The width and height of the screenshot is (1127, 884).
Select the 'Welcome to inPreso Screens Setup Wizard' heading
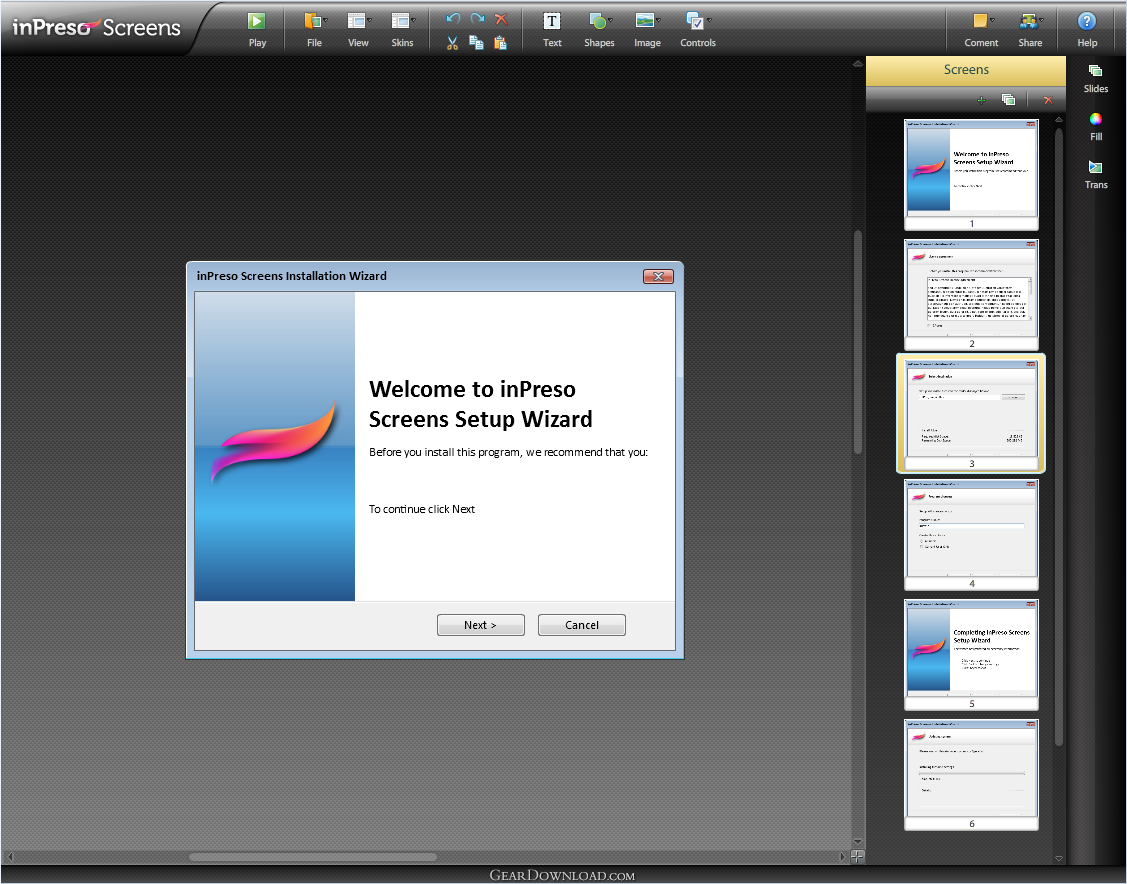tap(480, 404)
